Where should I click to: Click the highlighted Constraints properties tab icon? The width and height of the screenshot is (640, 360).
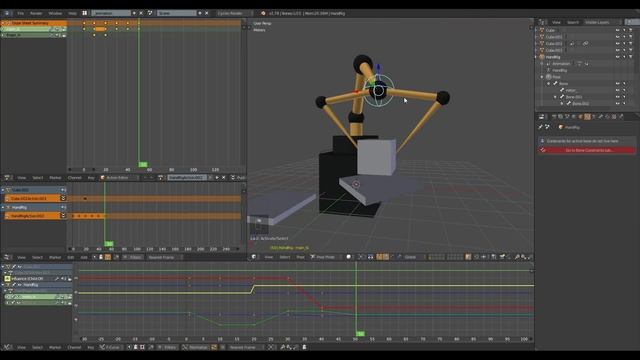click(x=587, y=117)
